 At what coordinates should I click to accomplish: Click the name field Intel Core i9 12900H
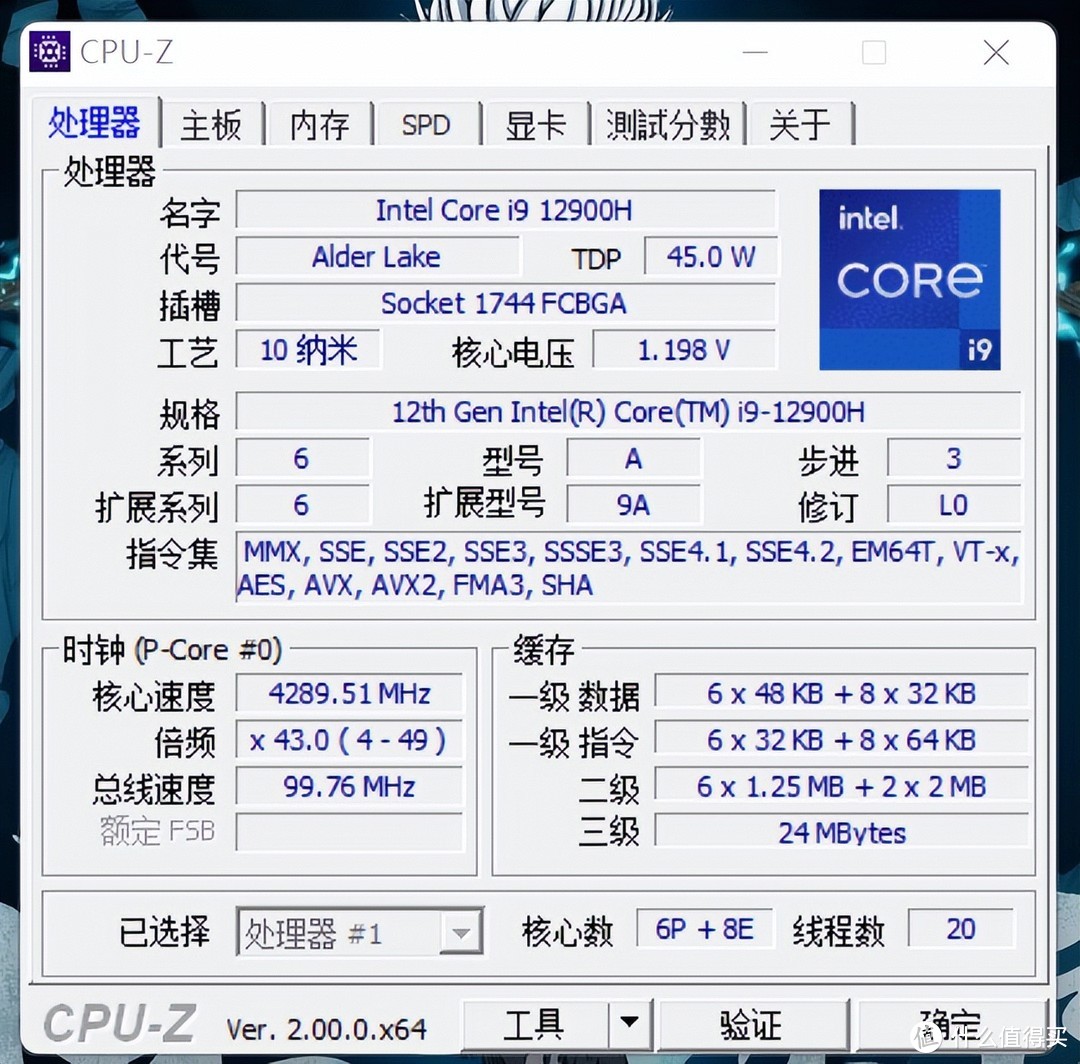pyautogui.click(x=505, y=210)
